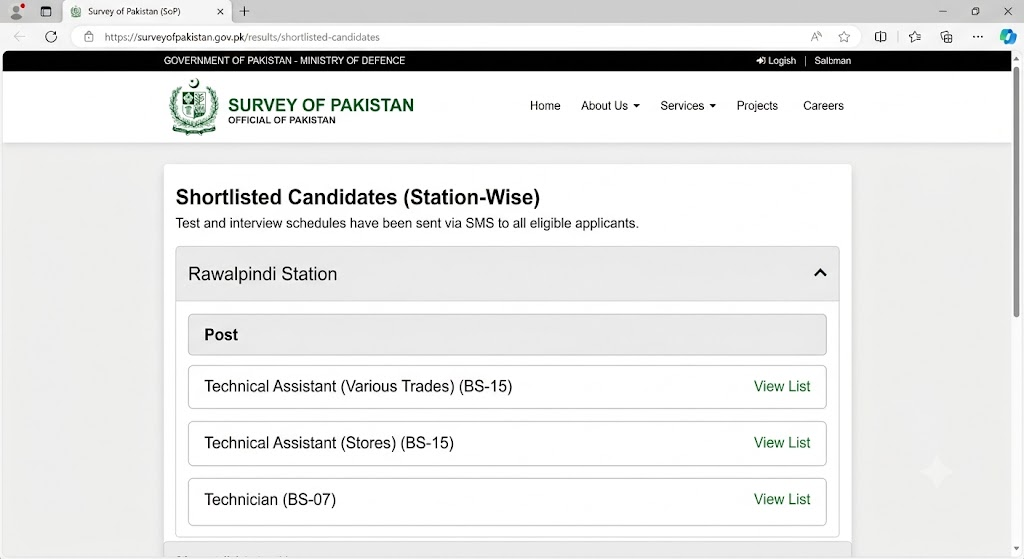Restore down the browser window
Screen dimensions: 1024x559
click(x=975, y=11)
